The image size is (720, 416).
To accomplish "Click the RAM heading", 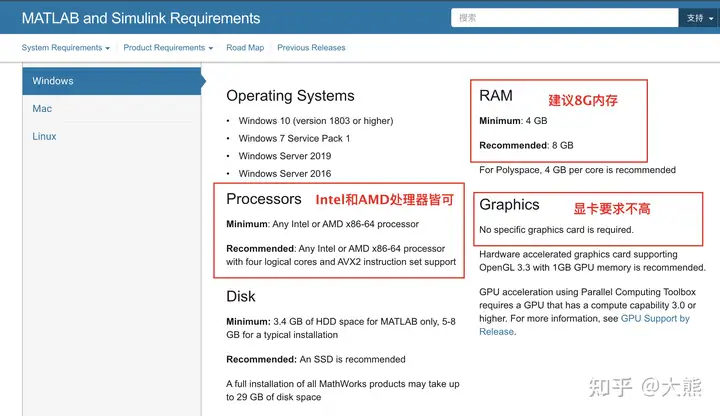I will (496, 96).
